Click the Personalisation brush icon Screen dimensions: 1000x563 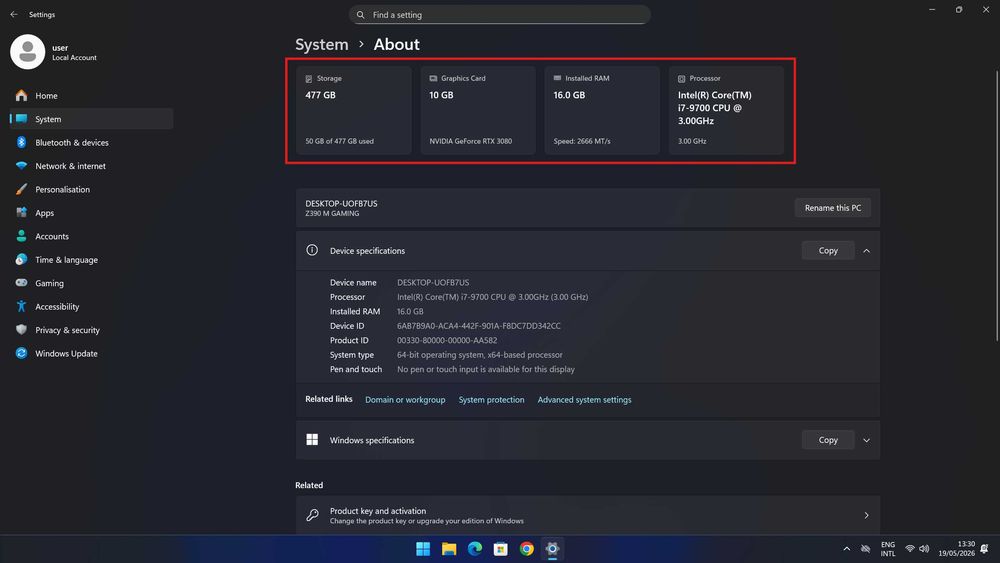[x=21, y=189]
